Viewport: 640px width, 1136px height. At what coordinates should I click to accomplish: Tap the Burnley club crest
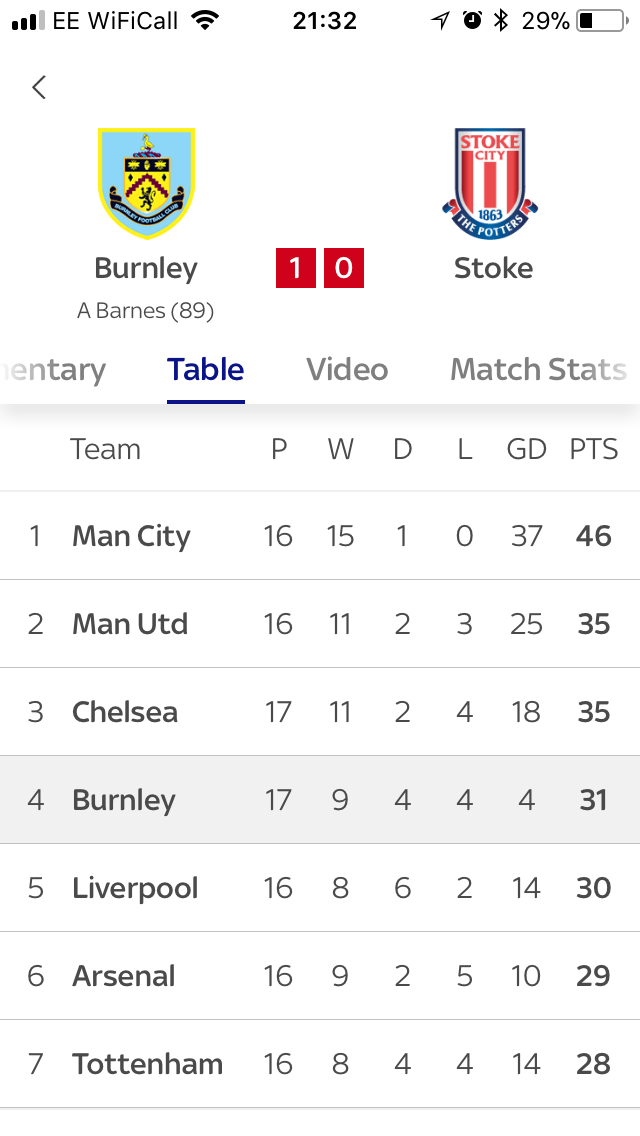pyautogui.click(x=146, y=184)
